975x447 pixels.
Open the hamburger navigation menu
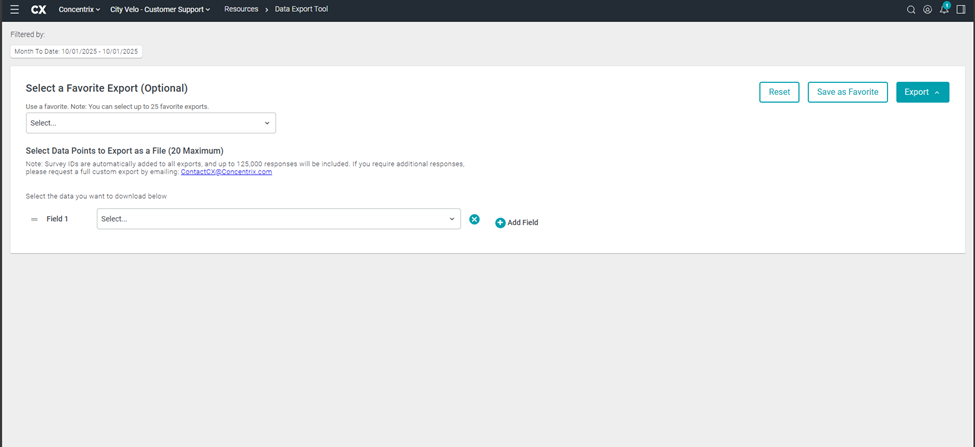coord(14,9)
